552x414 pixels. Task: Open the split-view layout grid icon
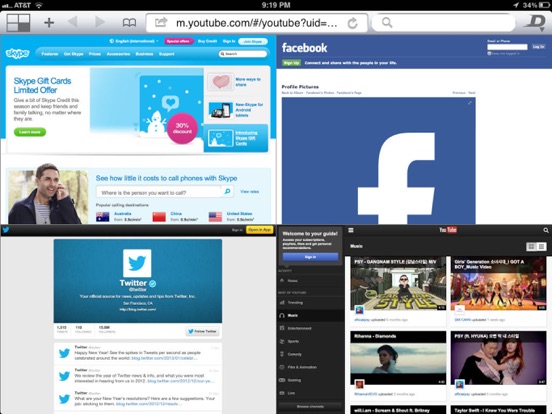point(18,23)
